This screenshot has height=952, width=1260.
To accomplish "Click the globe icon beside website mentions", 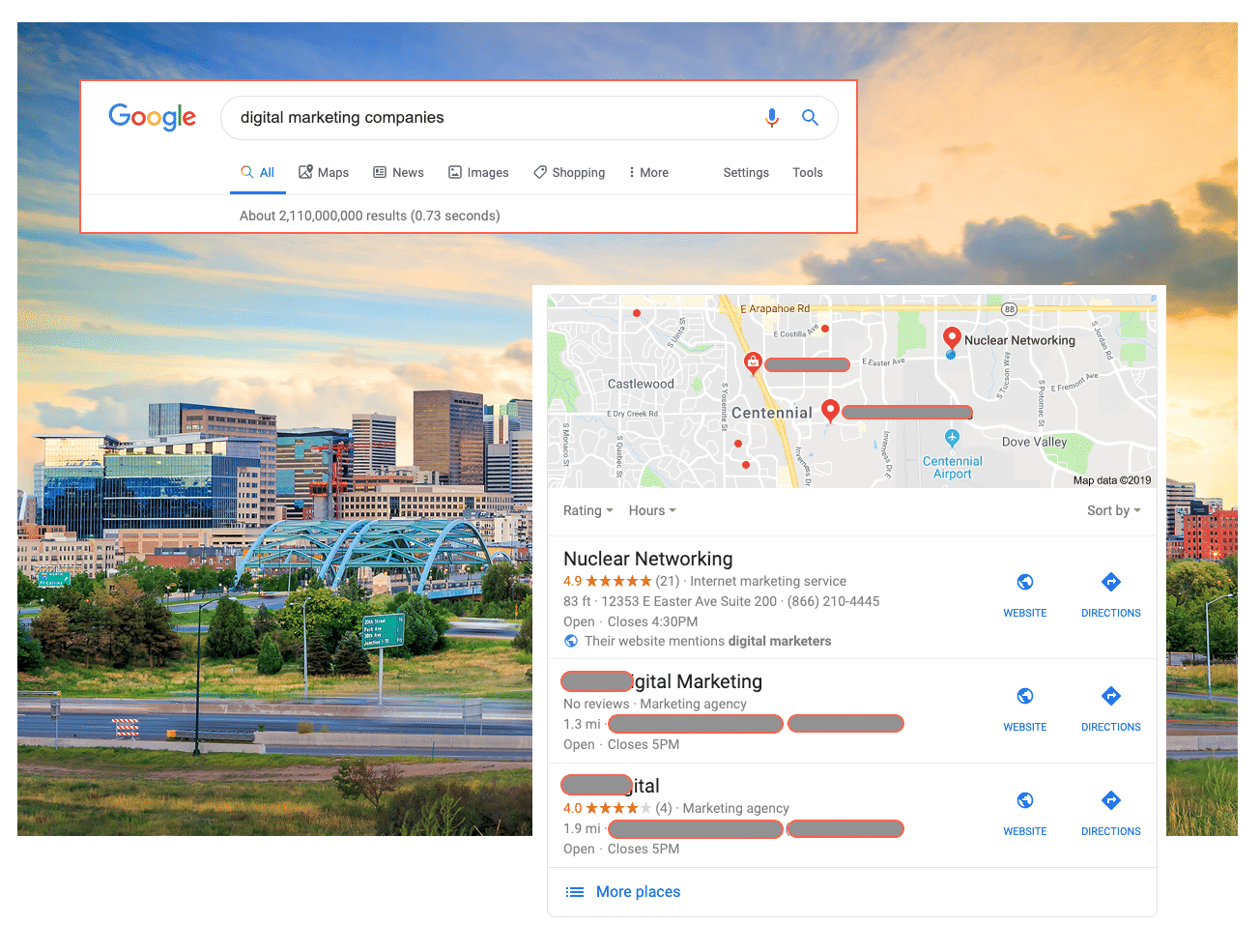I will [x=571, y=641].
